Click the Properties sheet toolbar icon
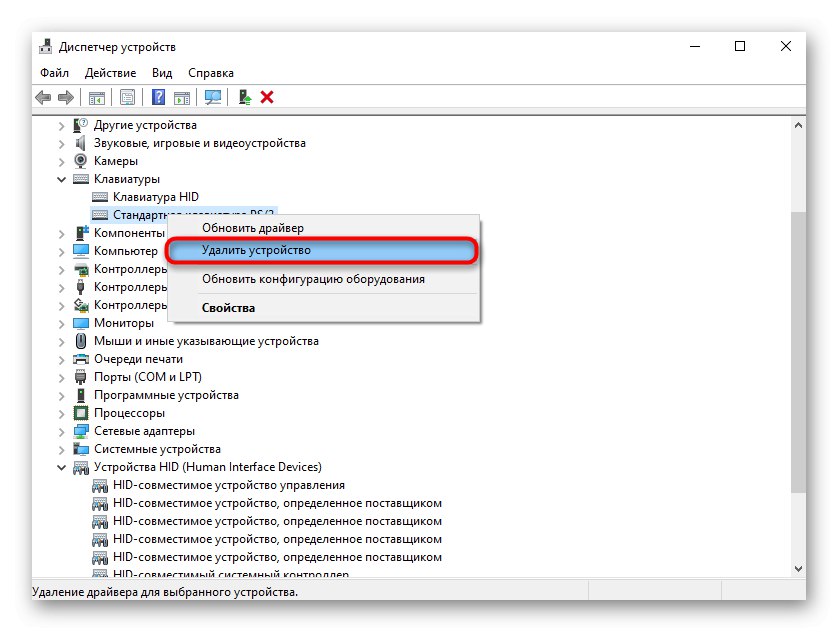The image size is (838, 632). [x=127, y=97]
